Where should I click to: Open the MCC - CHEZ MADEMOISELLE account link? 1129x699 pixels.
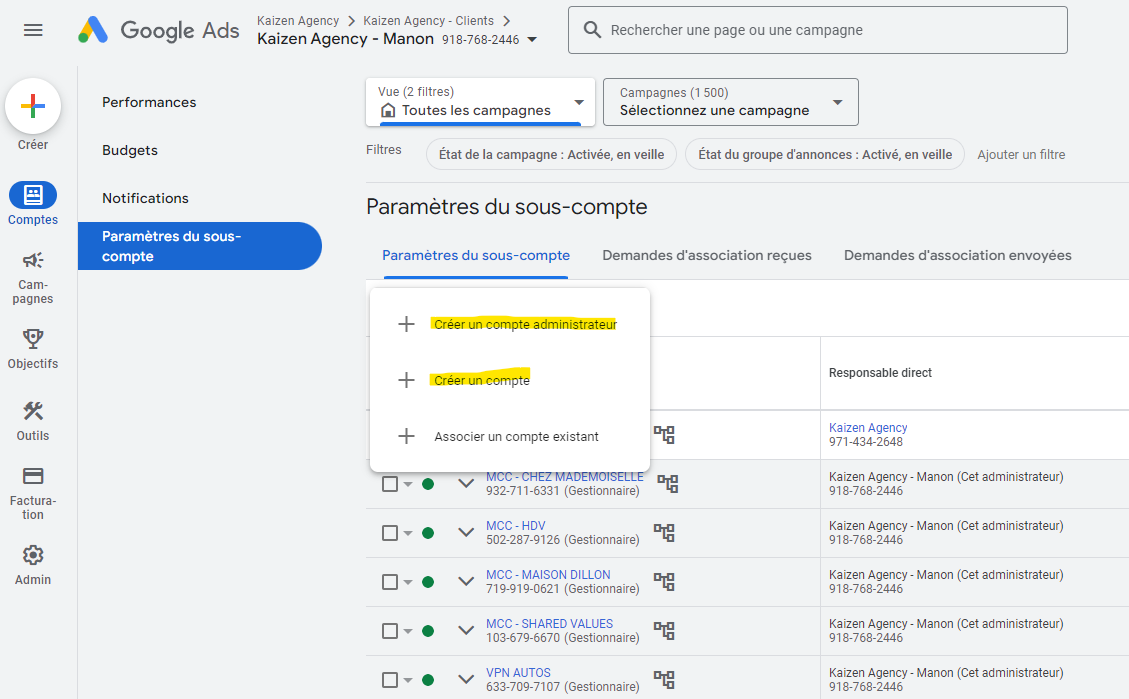coord(564,477)
